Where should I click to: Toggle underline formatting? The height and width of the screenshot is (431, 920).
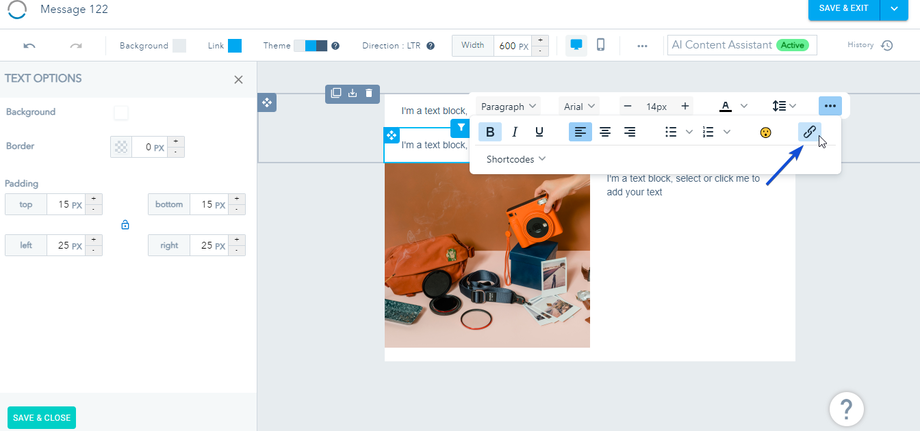coord(539,132)
